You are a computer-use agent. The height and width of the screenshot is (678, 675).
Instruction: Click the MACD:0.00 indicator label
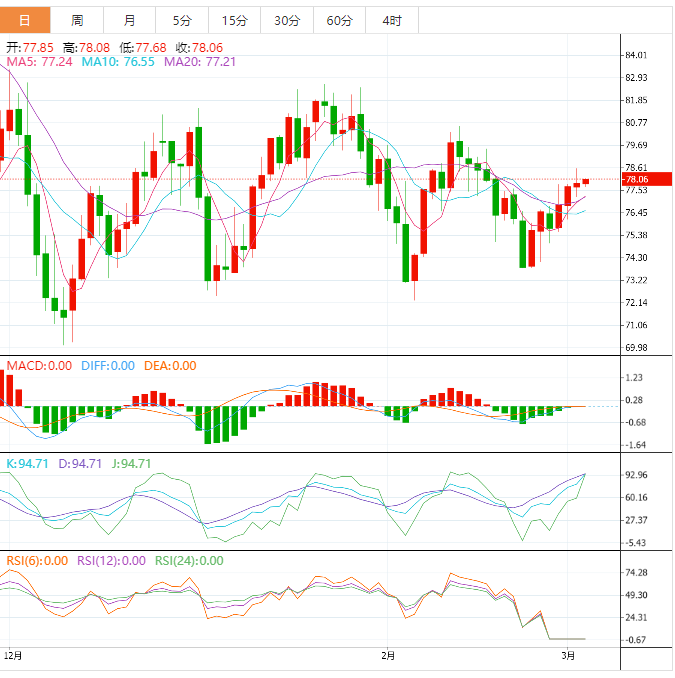pyautogui.click(x=39, y=366)
